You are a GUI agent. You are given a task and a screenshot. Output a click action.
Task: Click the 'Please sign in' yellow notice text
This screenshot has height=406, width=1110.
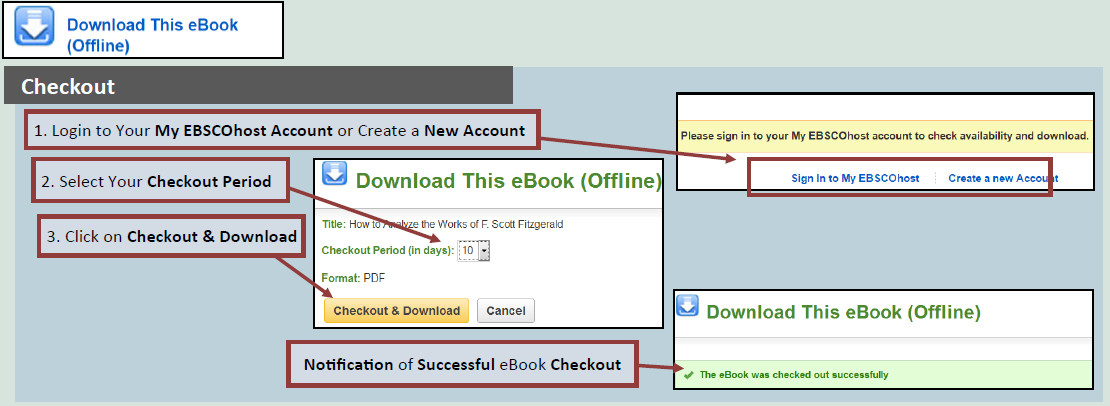coord(883,136)
